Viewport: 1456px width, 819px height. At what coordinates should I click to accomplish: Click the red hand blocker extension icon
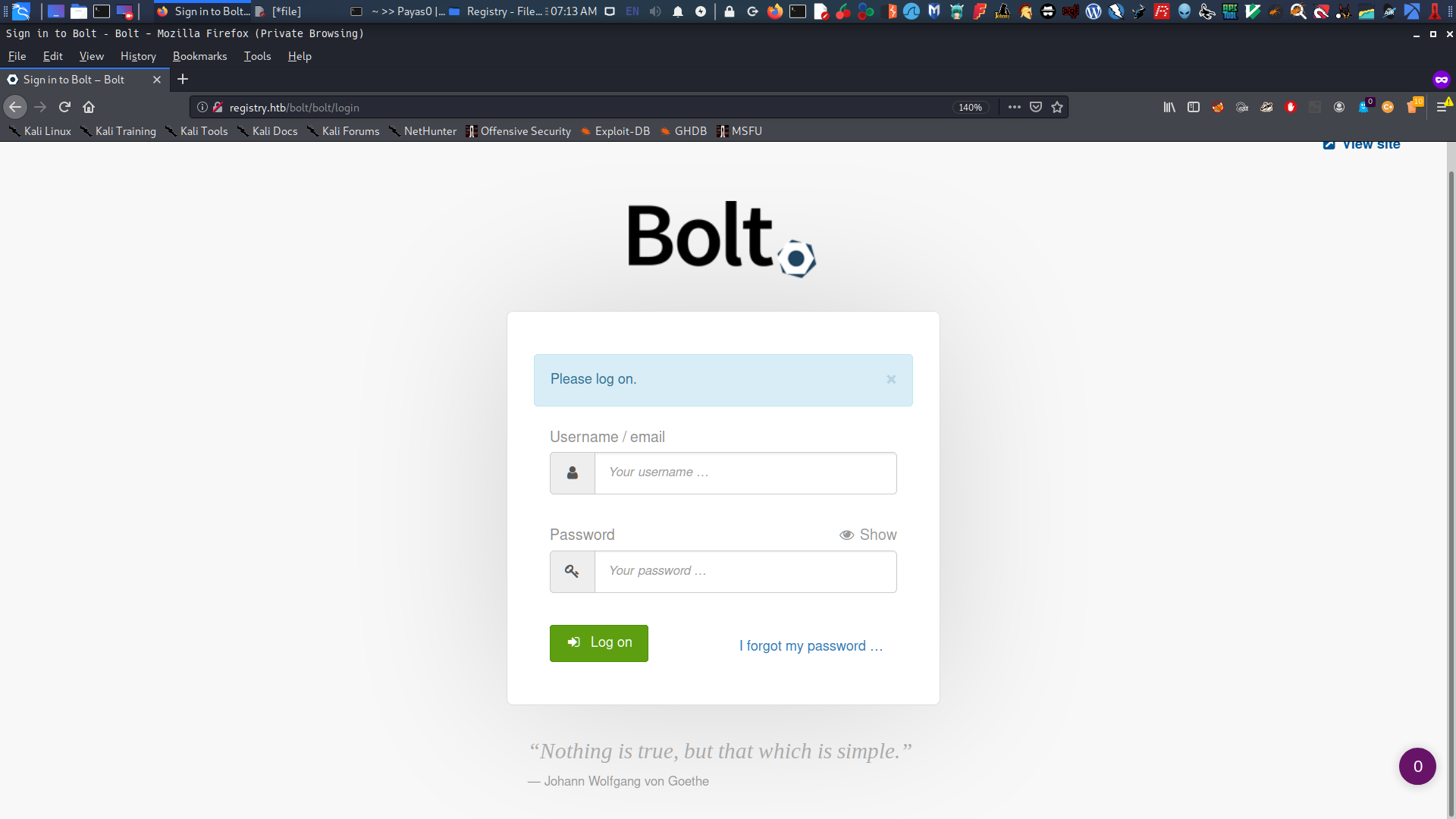(1291, 107)
